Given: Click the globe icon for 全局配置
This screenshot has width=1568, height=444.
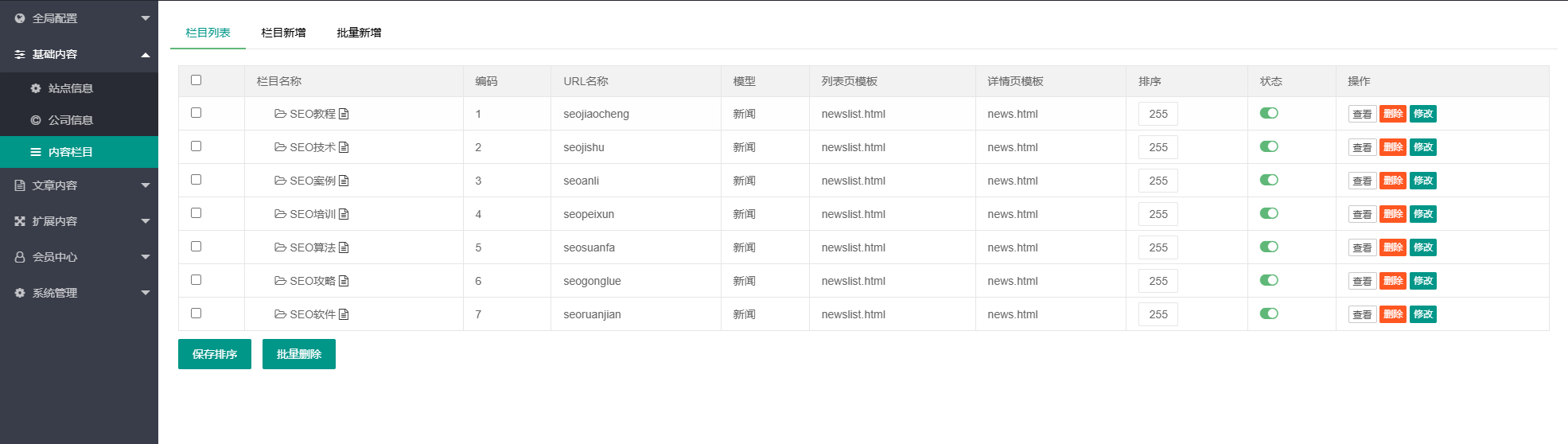Looking at the screenshot, I should click(x=20, y=18).
